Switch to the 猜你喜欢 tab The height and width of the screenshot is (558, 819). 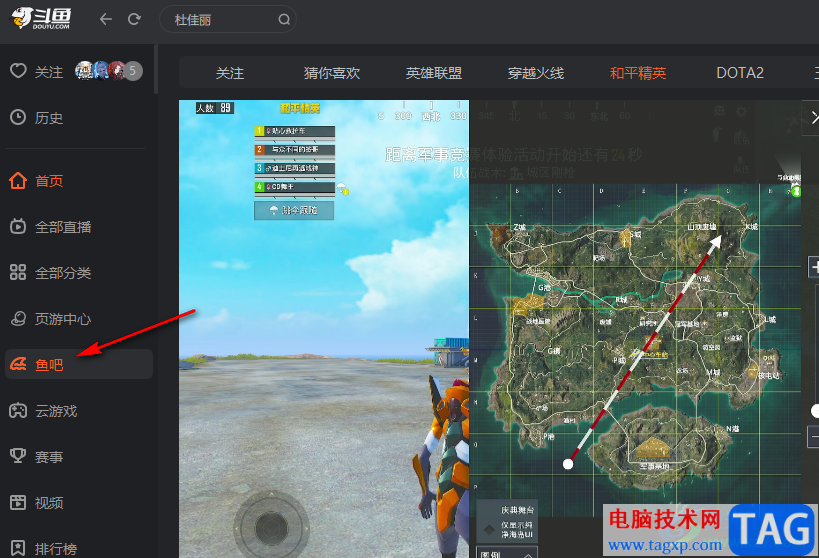coord(332,73)
